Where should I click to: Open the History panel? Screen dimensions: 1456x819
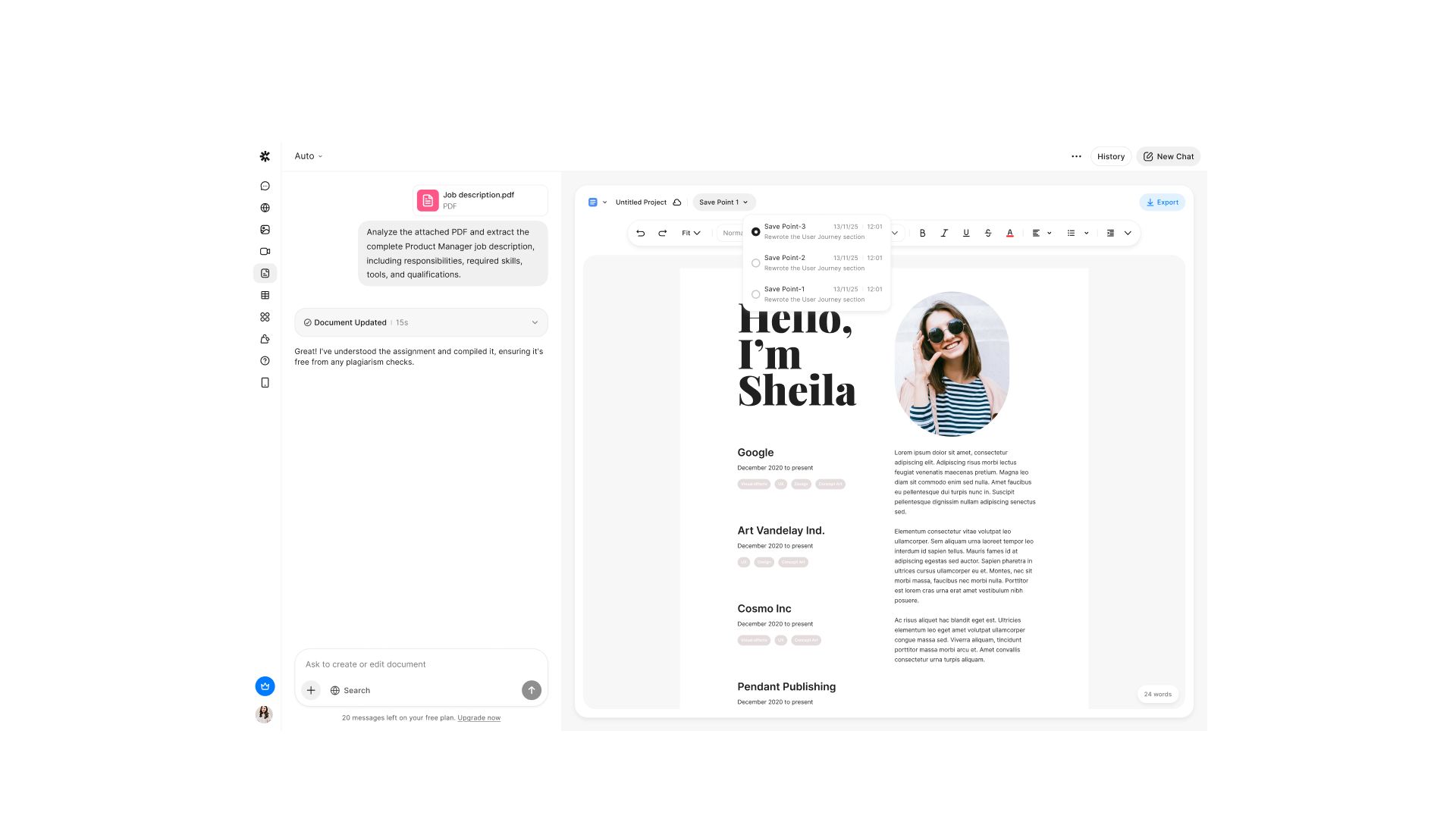point(1110,156)
